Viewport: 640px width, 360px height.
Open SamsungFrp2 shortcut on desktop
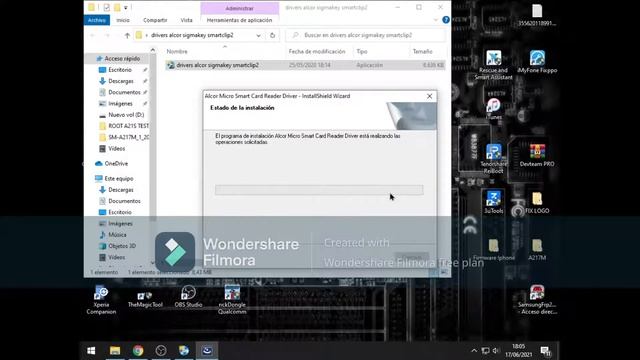coord(537,300)
